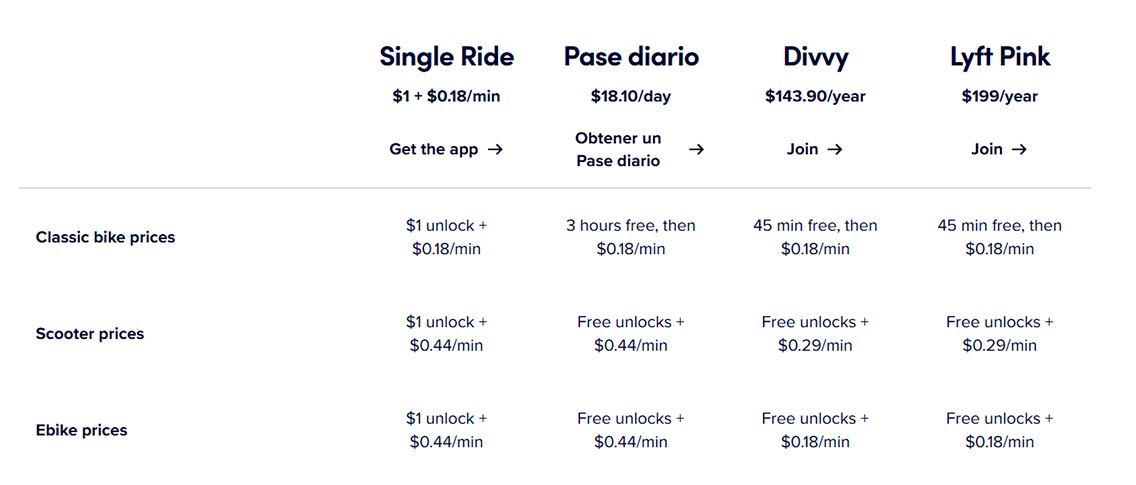Viewport: 1136px width, 485px height.
Task: Click the Scooter prices row label
Action: pyautogui.click(x=90, y=334)
